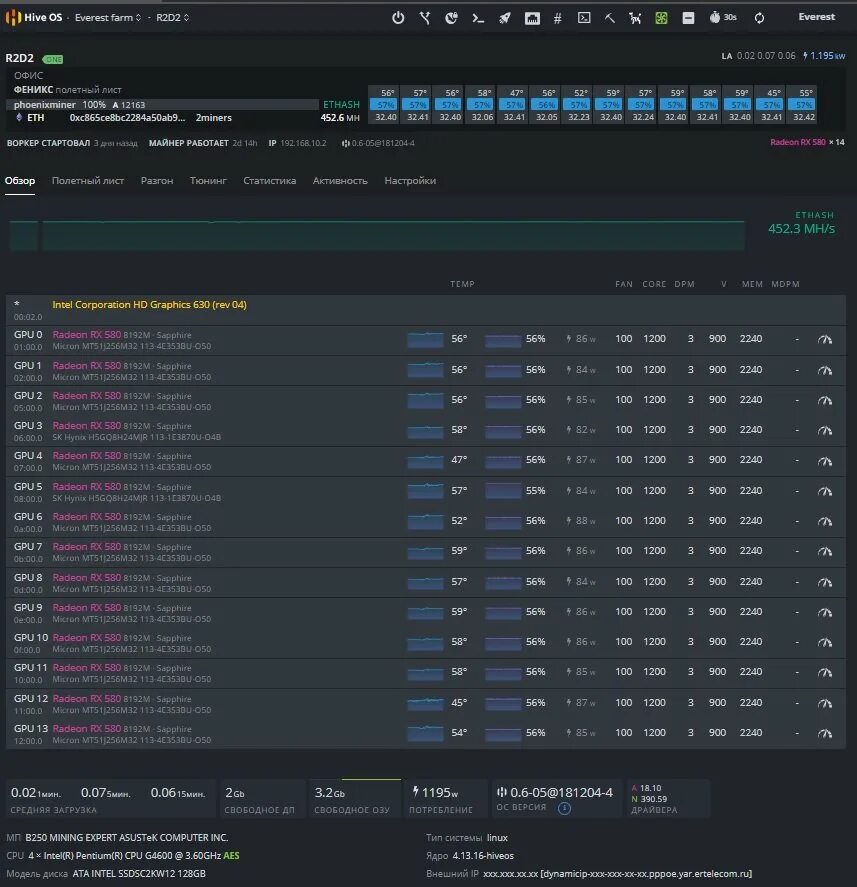
Task: Expand the Everest farm selector
Action: [x=107, y=18]
